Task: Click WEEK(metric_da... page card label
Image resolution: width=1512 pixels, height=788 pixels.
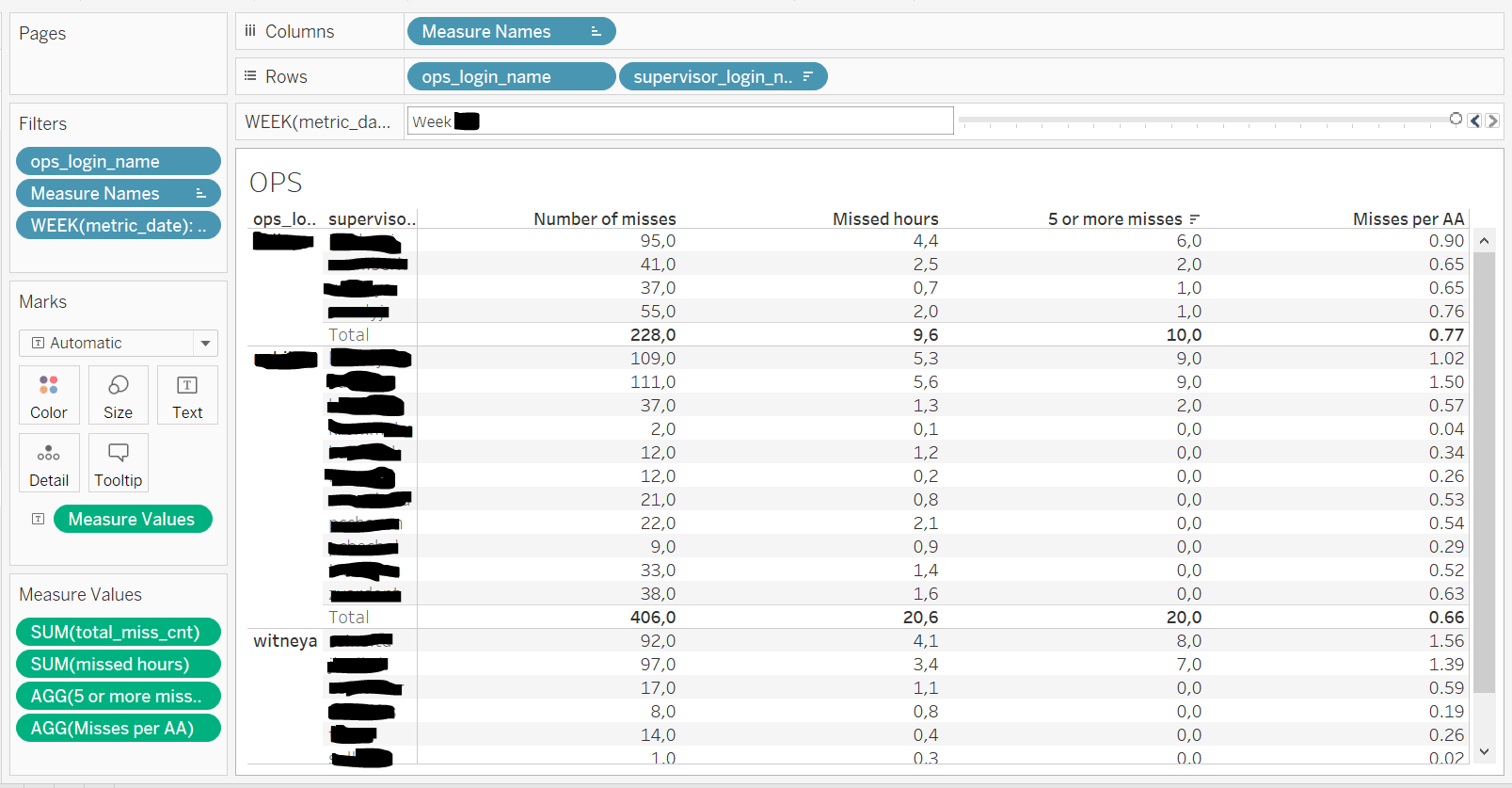Action: [x=318, y=121]
